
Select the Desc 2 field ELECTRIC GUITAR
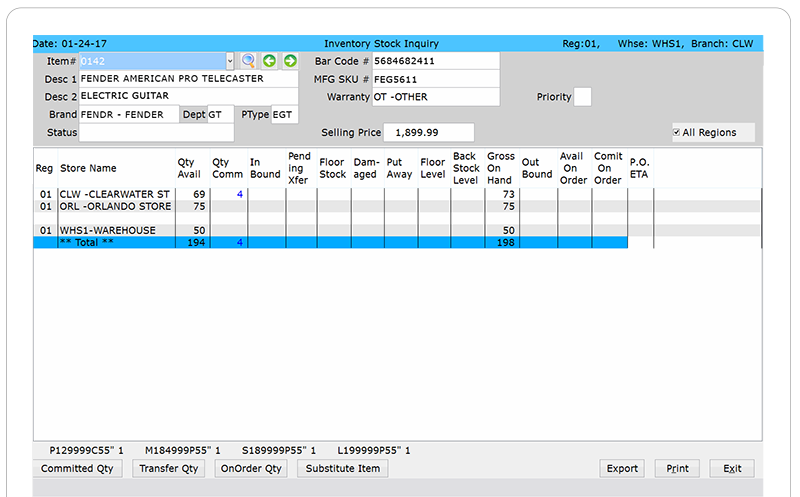[189, 96]
